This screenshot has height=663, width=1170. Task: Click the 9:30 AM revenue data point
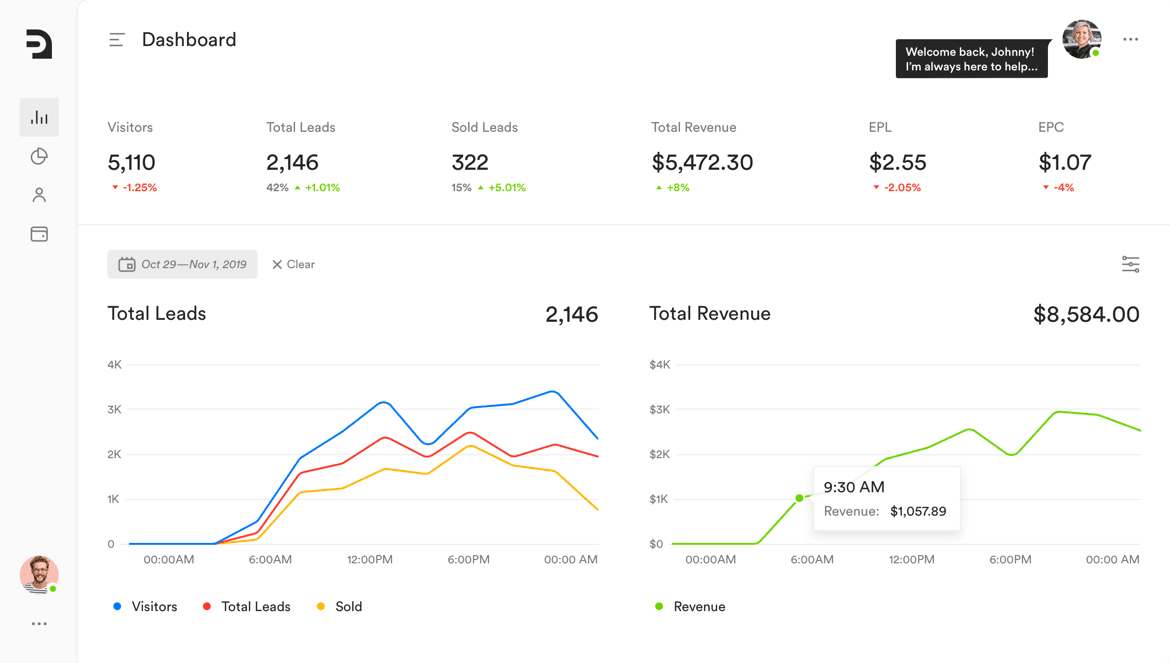[799, 498]
